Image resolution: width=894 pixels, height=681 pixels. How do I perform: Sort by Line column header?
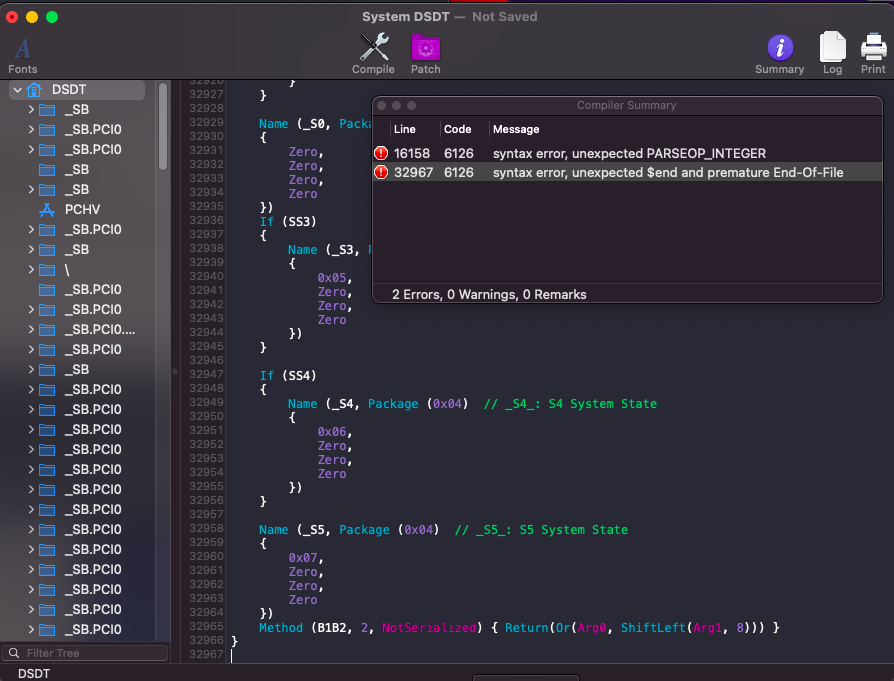405,129
